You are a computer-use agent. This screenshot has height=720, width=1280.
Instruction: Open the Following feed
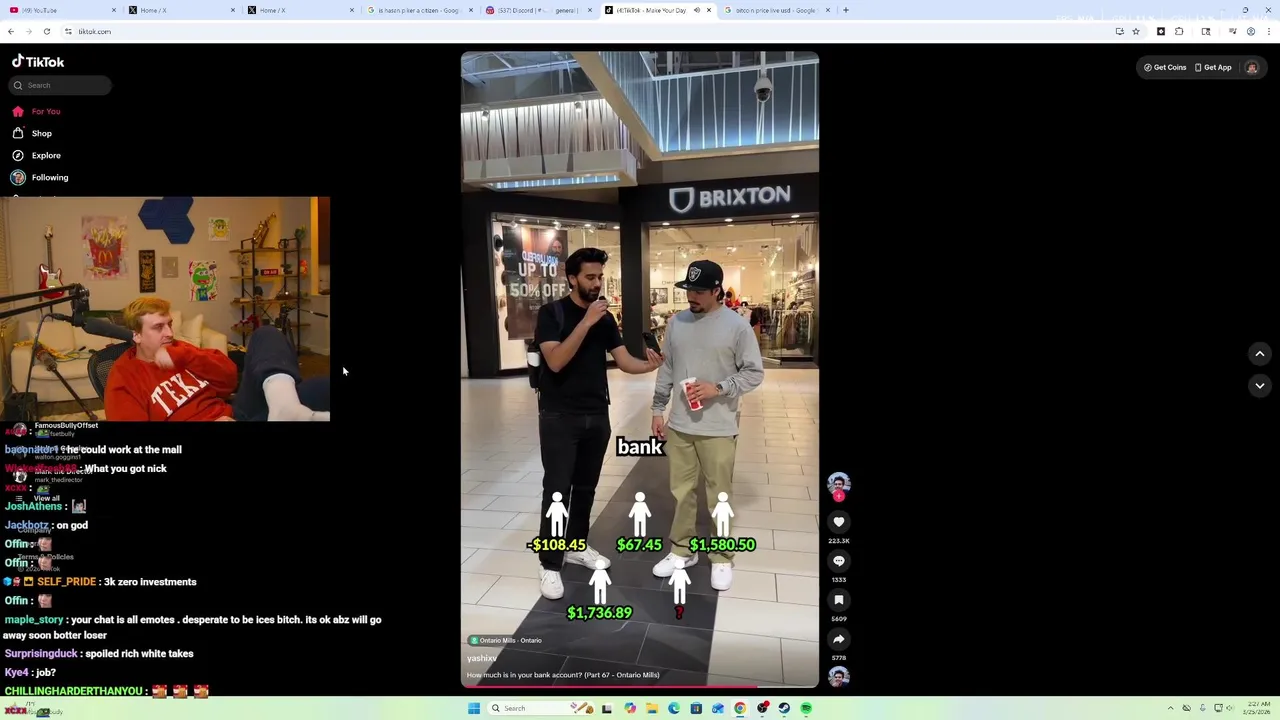pos(40,177)
